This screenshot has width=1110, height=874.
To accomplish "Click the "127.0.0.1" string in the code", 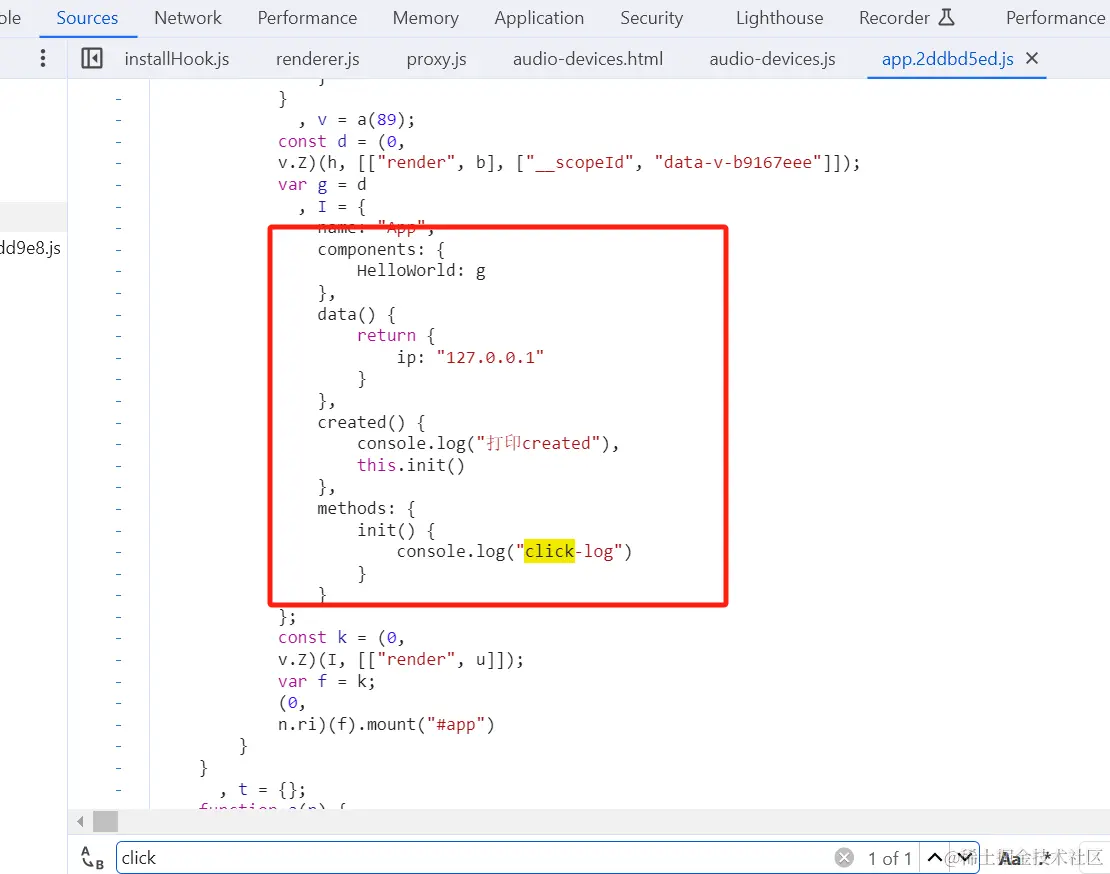I will (x=490, y=357).
